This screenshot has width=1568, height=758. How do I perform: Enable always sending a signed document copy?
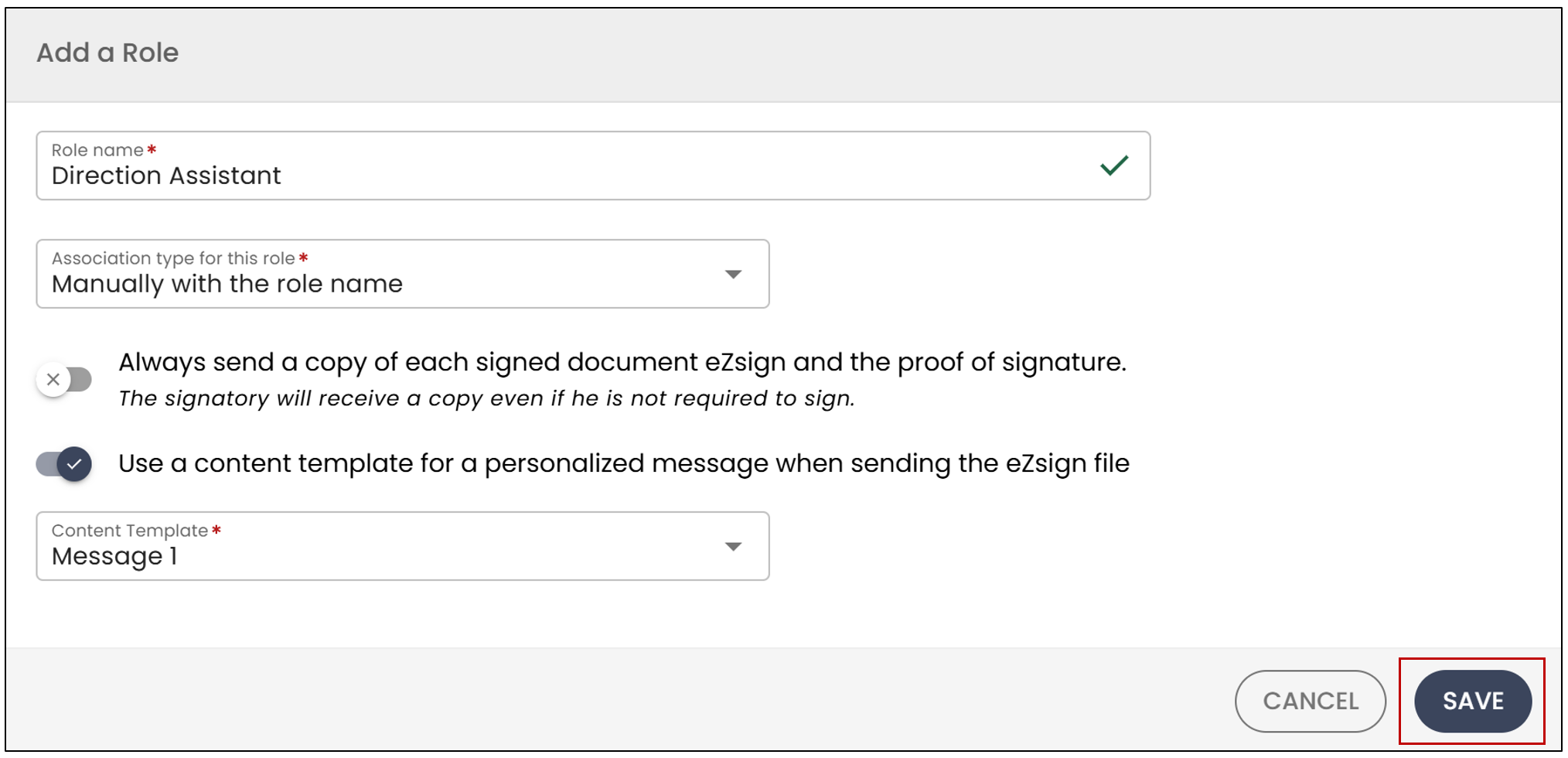click(x=64, y=380)
